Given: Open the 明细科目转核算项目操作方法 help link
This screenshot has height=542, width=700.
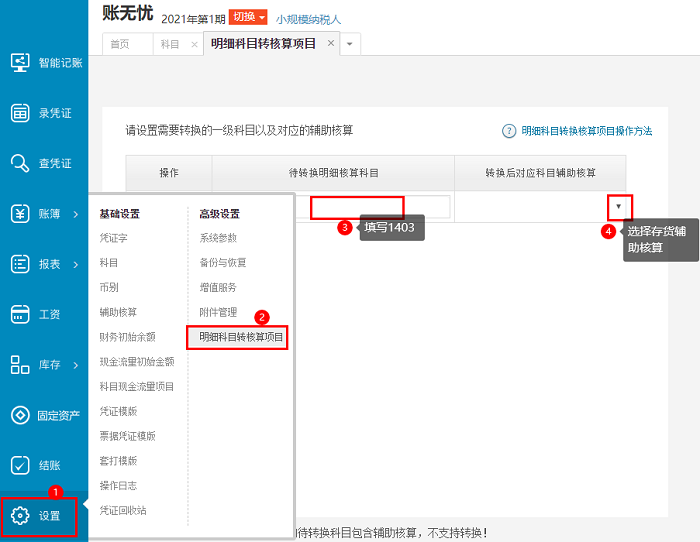Looking at the screenshot, I should 586,131.
